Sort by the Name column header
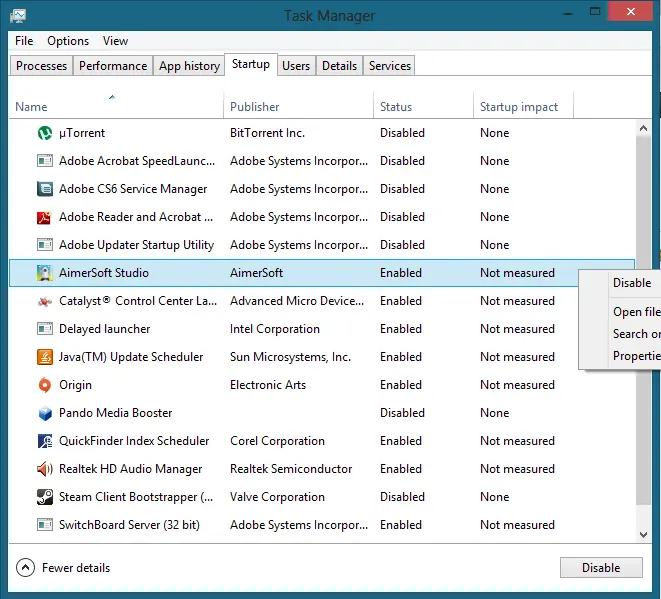Screen dimensions: 661x599 click(116, 105)
